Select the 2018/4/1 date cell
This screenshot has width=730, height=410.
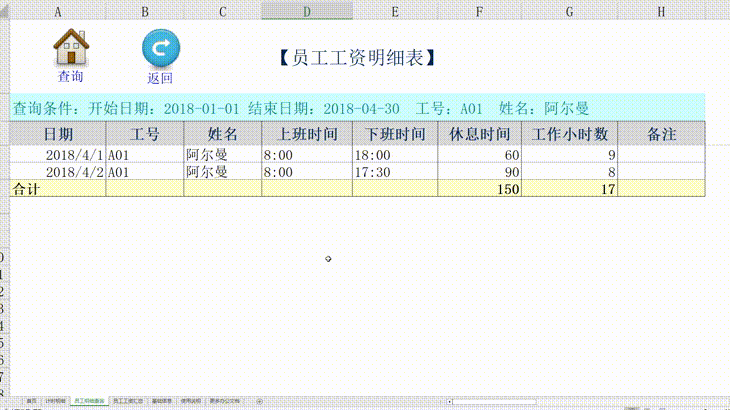click(58, 155)
